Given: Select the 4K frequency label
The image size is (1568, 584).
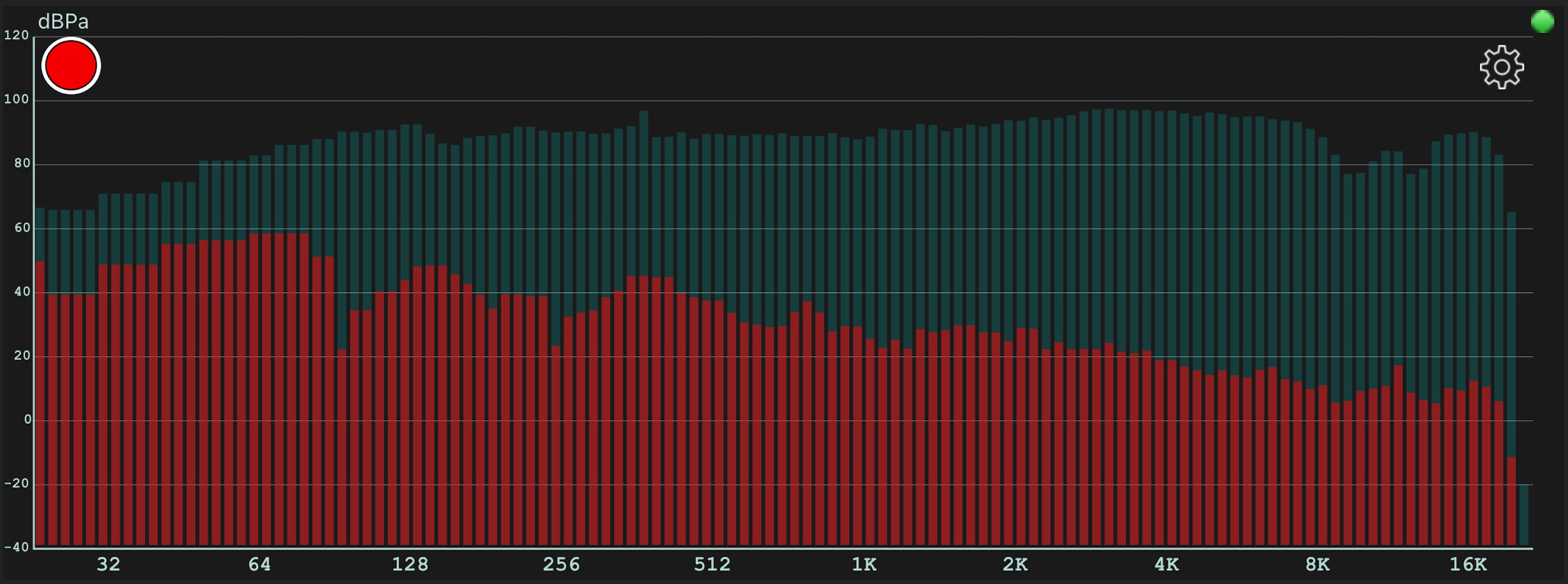Looking at the screenshot, I should (1166, 564).
